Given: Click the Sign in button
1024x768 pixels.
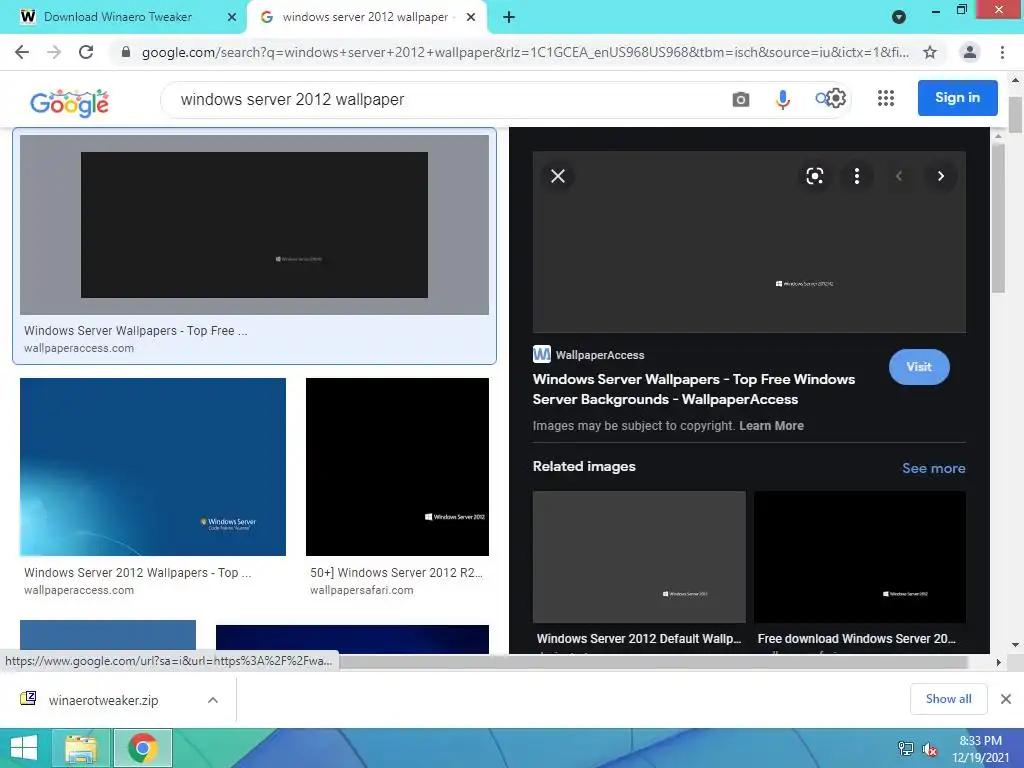Looking at the screenshot, I should [x=957, y=98].
